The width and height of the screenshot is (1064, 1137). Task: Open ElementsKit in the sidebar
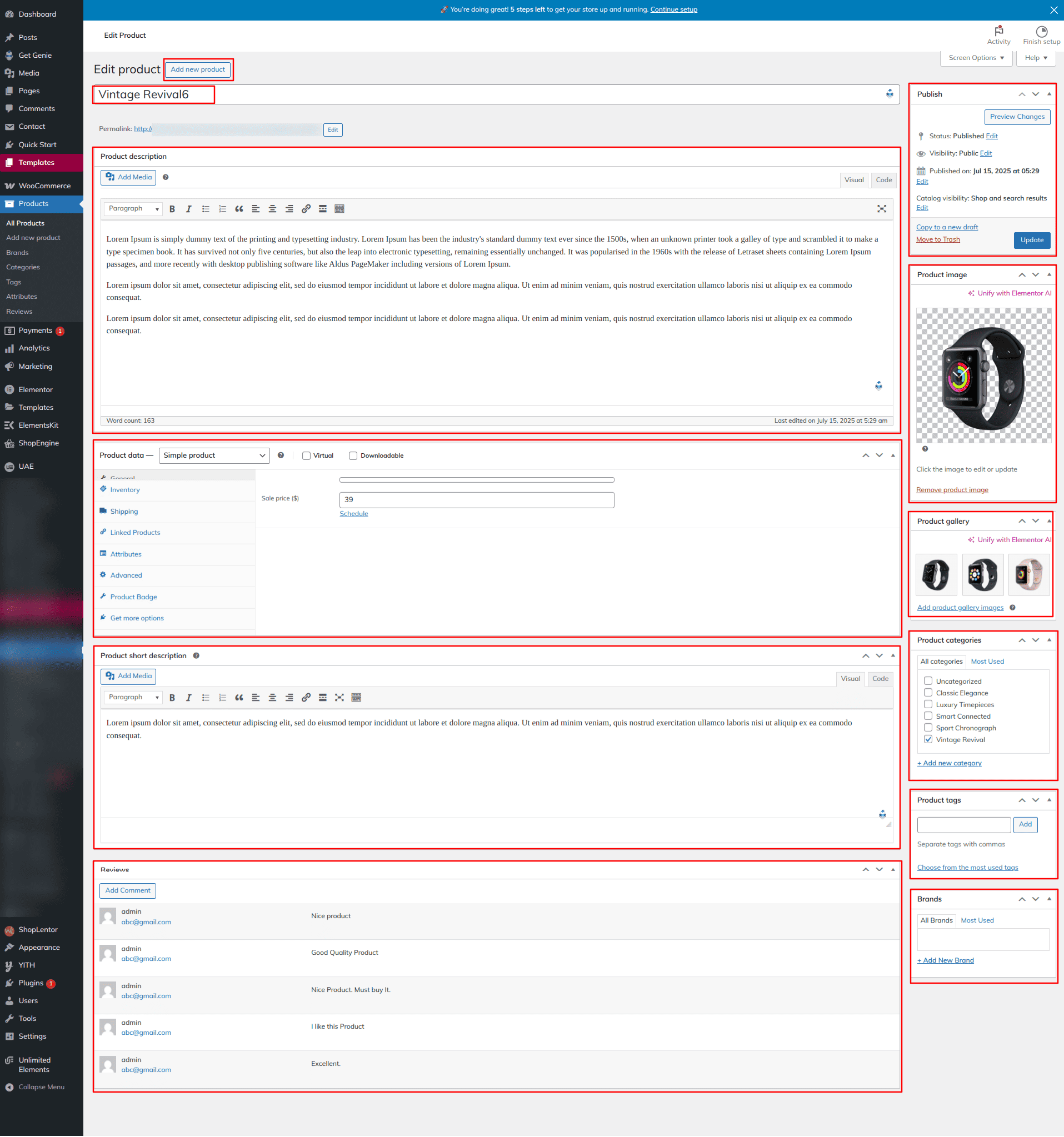click(x=38, y=425)
